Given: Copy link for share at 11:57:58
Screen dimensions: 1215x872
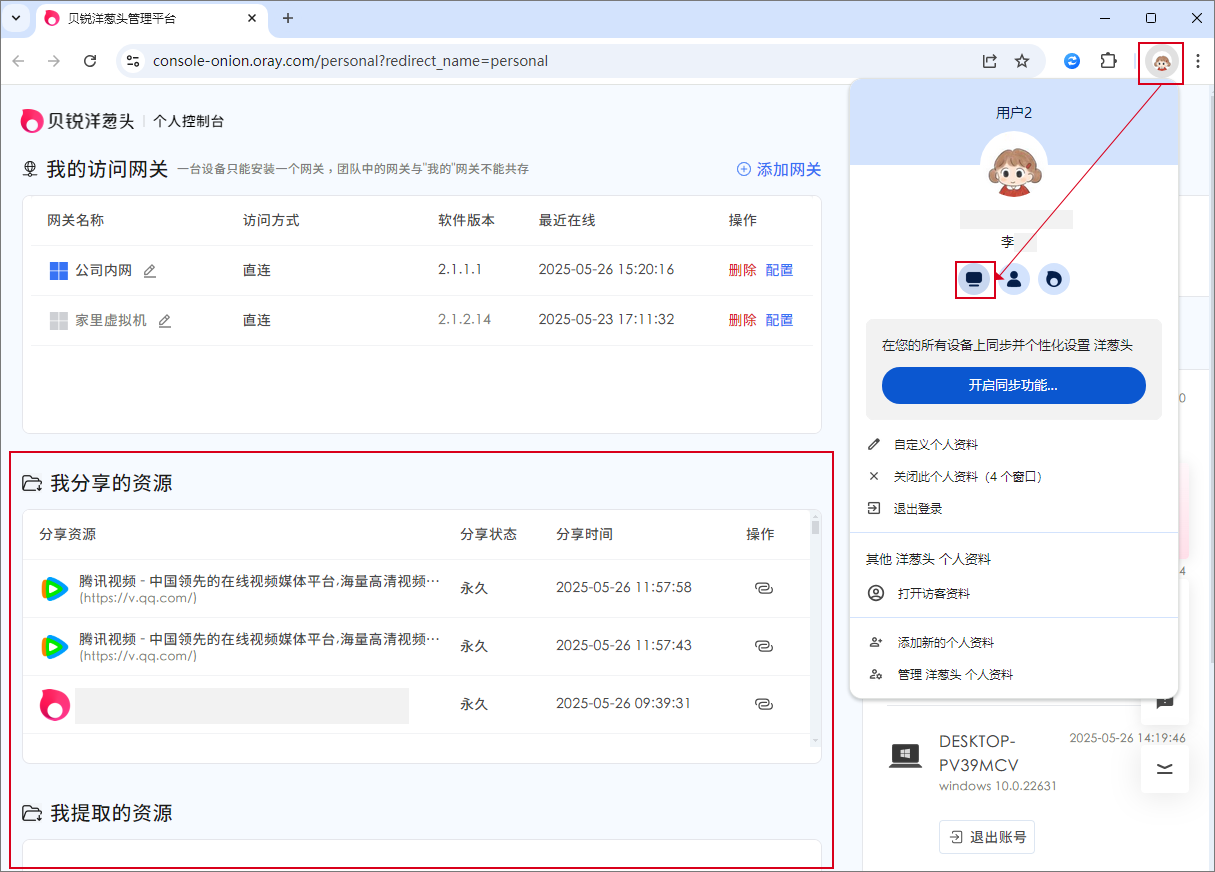Looking at the screenshot, I should tap(763, 588).
